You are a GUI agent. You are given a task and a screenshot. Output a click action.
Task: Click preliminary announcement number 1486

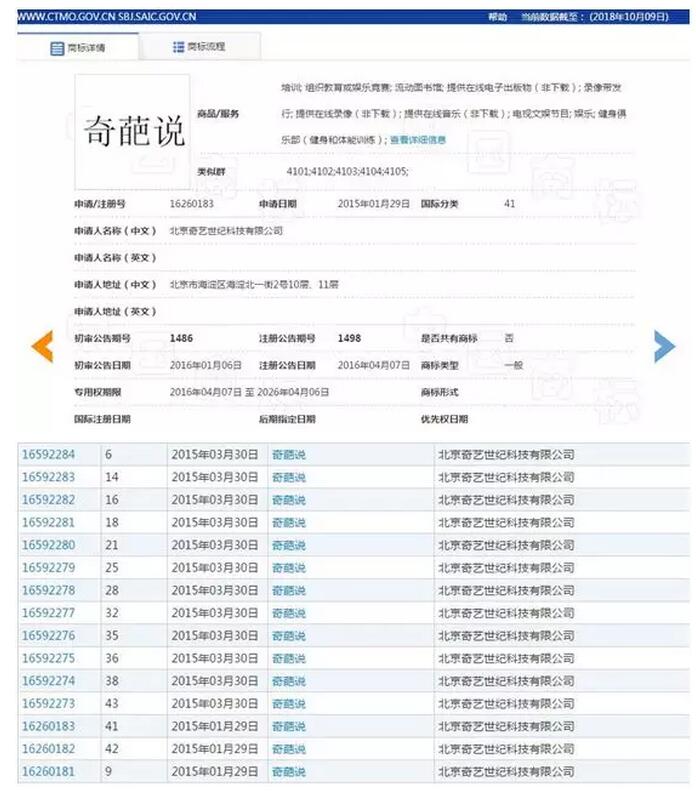point(182,338)
